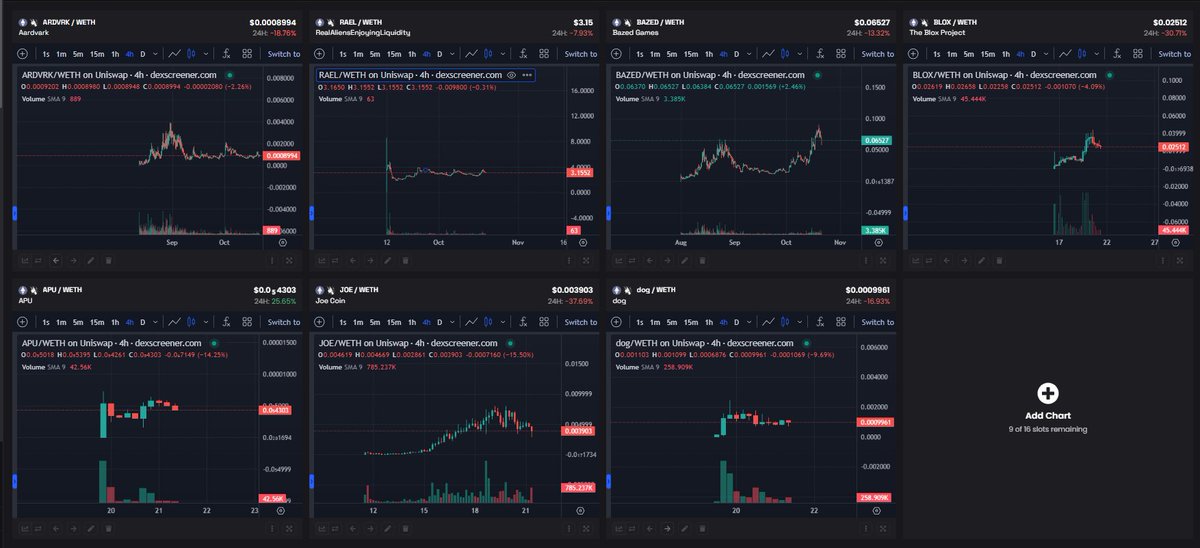This screenshot has height=548, width=1200.
Task: Expand chart type dropdown in ARDVRK toolbar
Action: (205, 54)
